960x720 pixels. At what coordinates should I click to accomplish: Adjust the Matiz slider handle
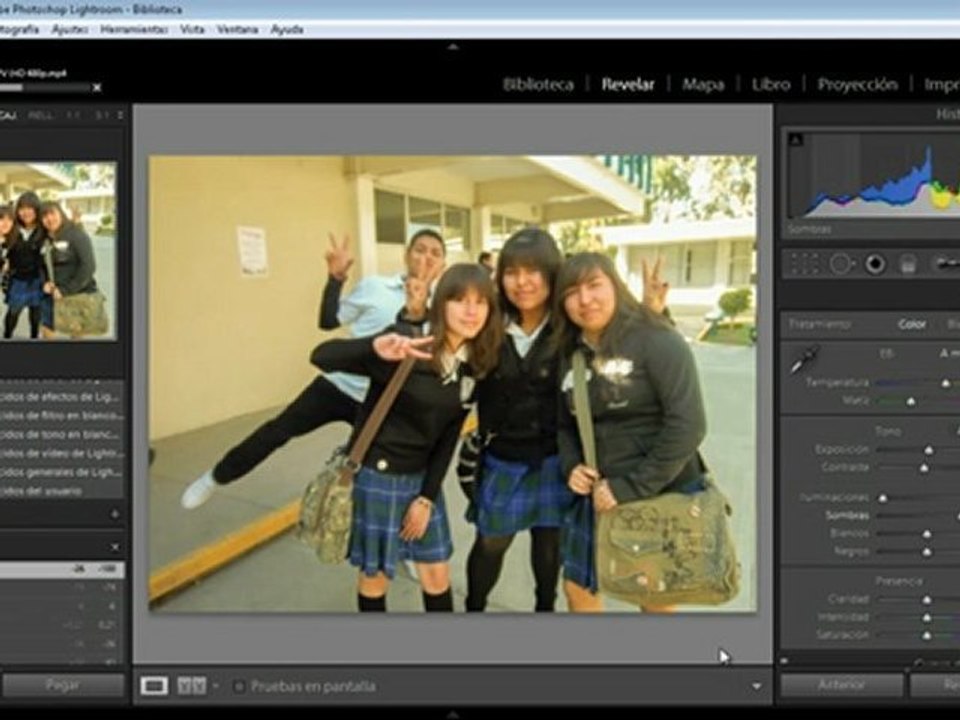click(911, 401)
